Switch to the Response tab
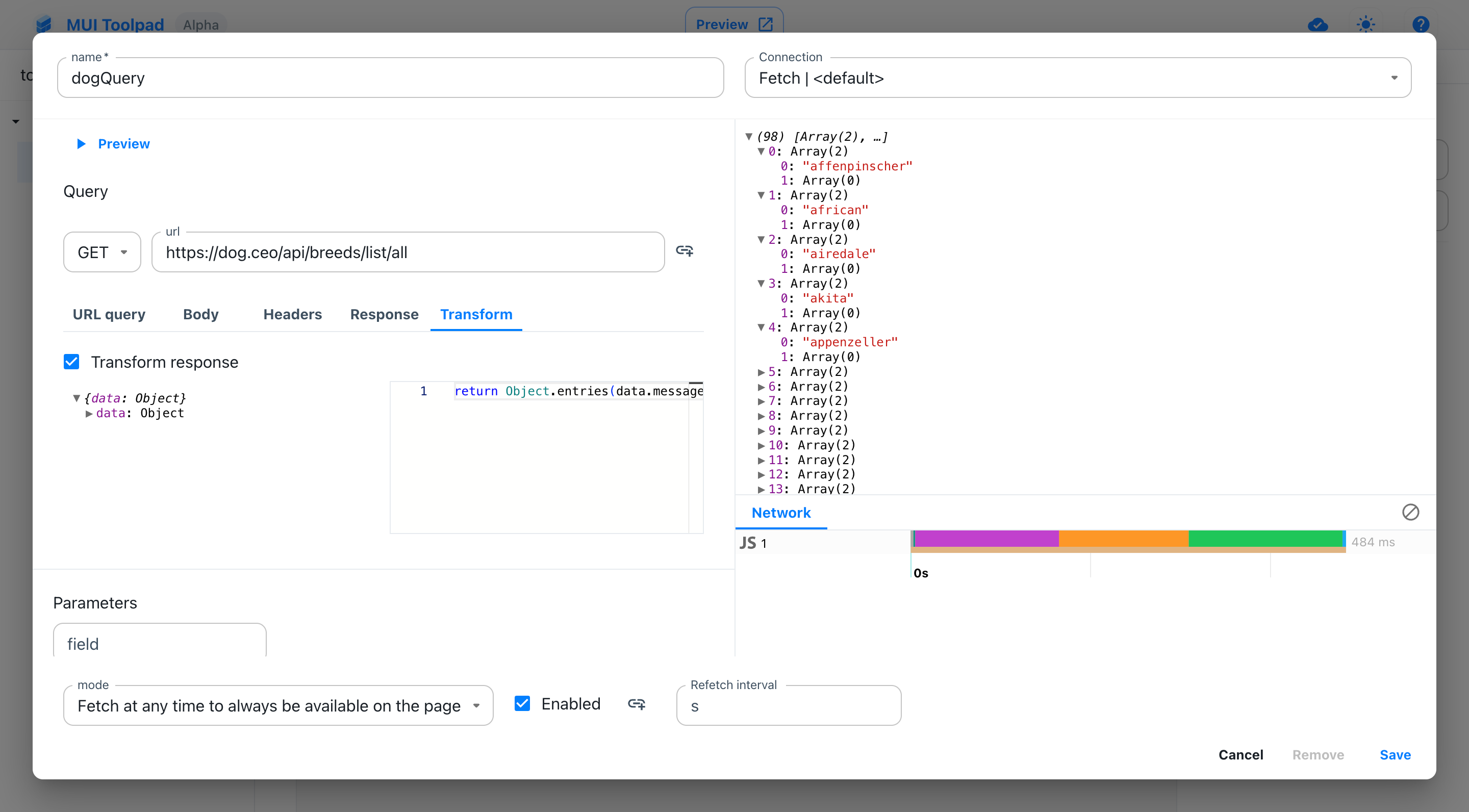This screenshot has width=1469, height=812. 385,314
